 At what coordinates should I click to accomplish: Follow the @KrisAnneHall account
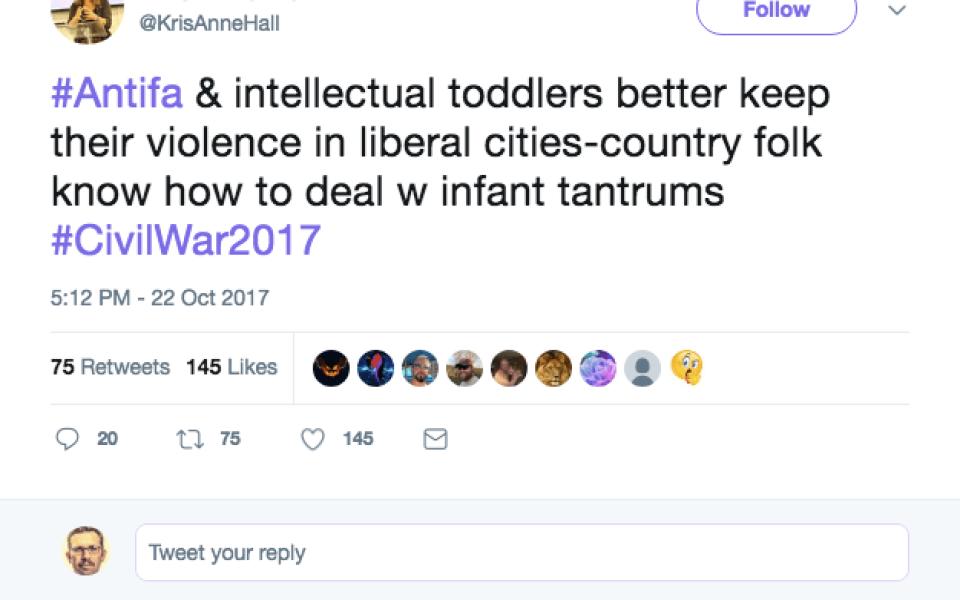pyautogui.click(x=776, y=12)
